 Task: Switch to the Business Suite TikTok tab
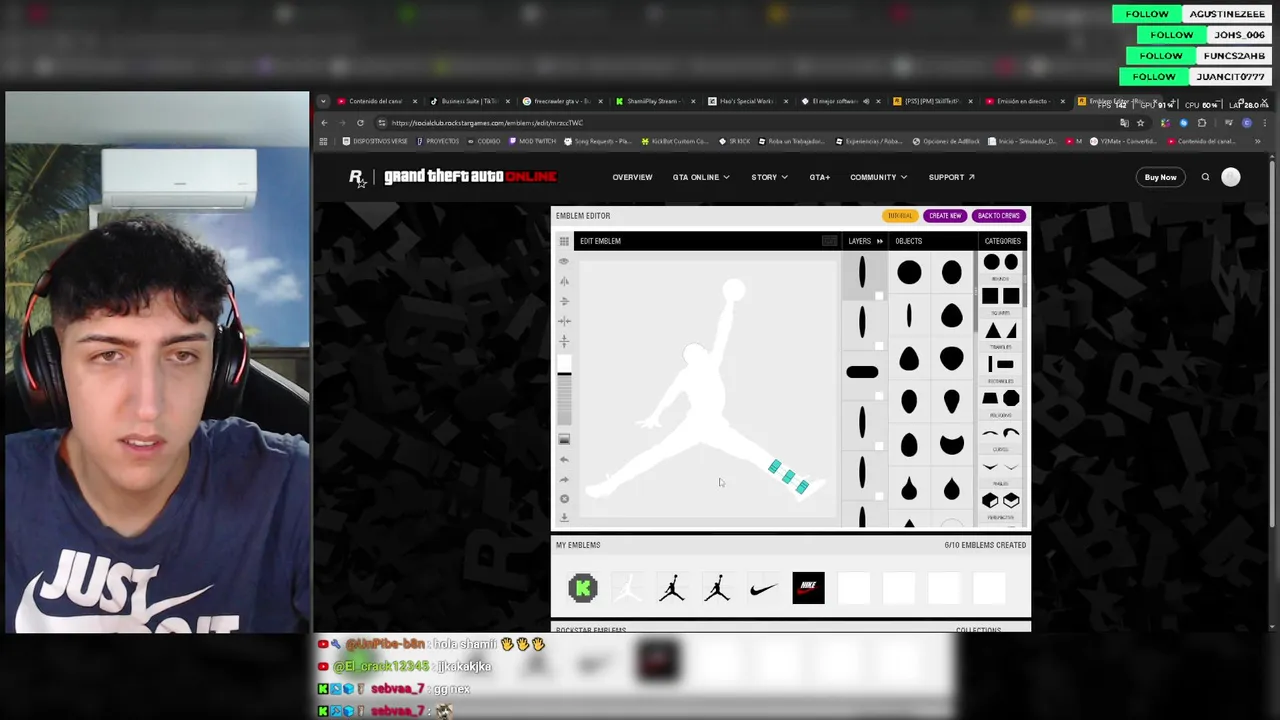pos(468,101)
